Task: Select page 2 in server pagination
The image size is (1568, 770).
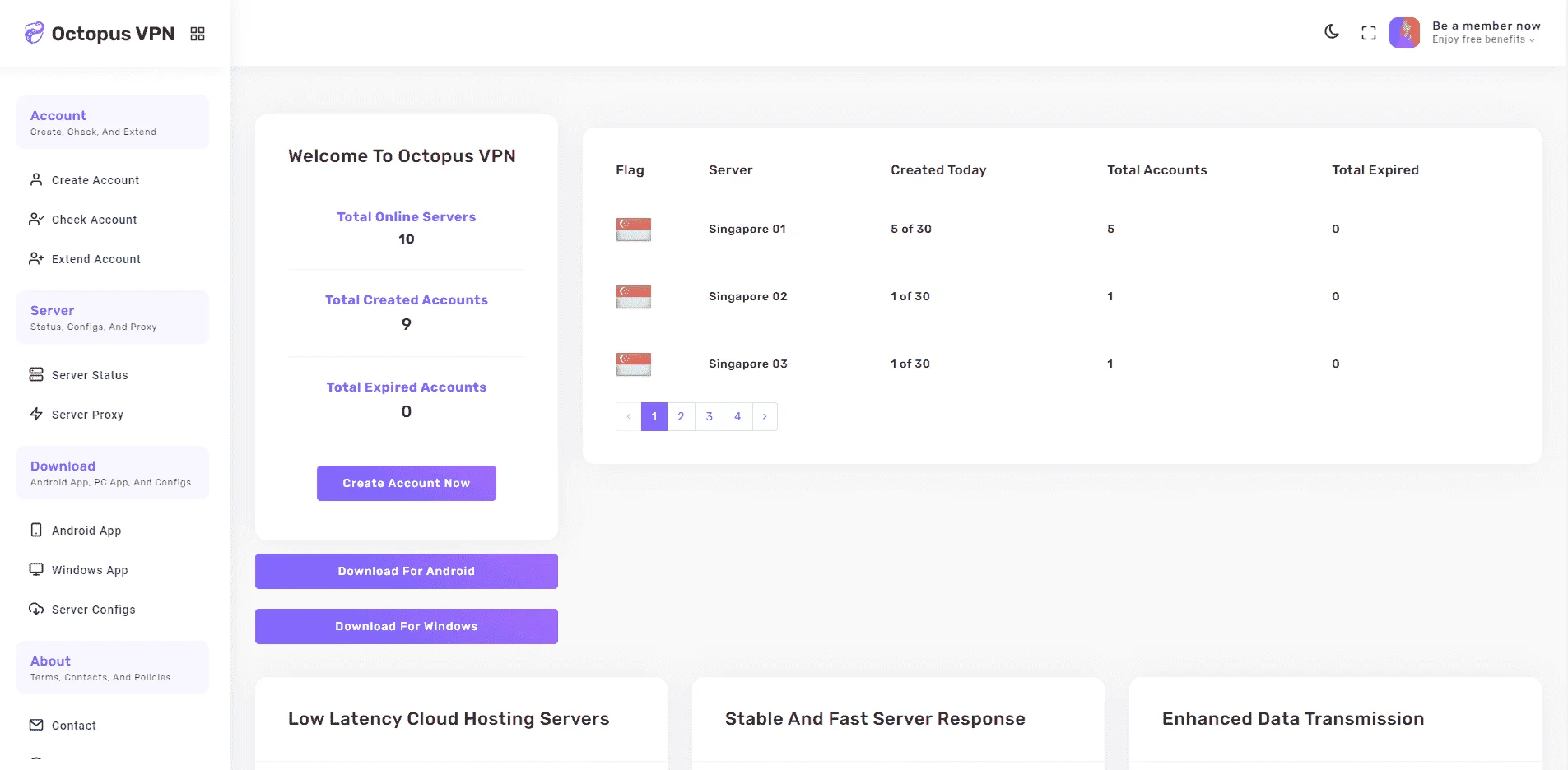Action: 681,416
